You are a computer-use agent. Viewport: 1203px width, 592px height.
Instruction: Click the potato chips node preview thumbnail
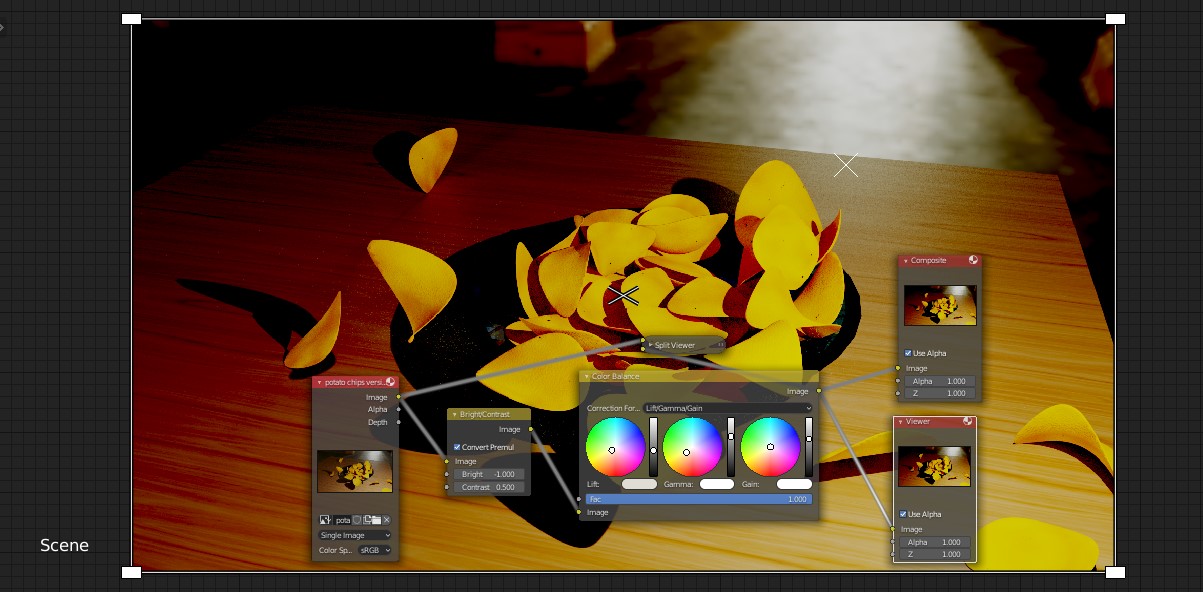[x=355, y=471]
